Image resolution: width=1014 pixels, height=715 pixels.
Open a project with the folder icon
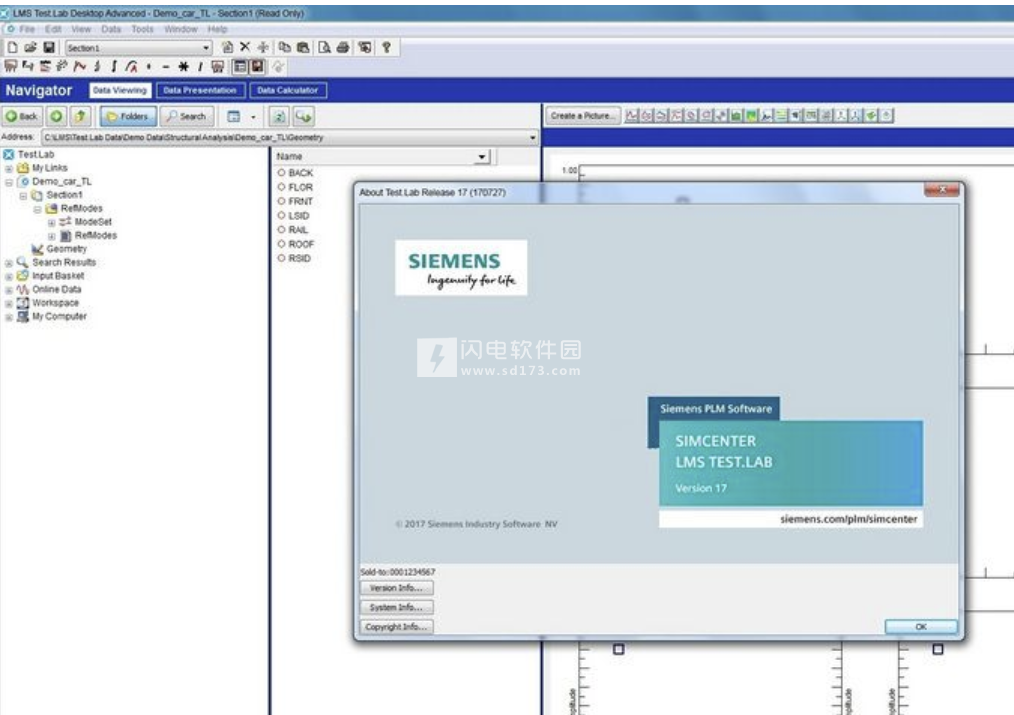coord(30,47)
